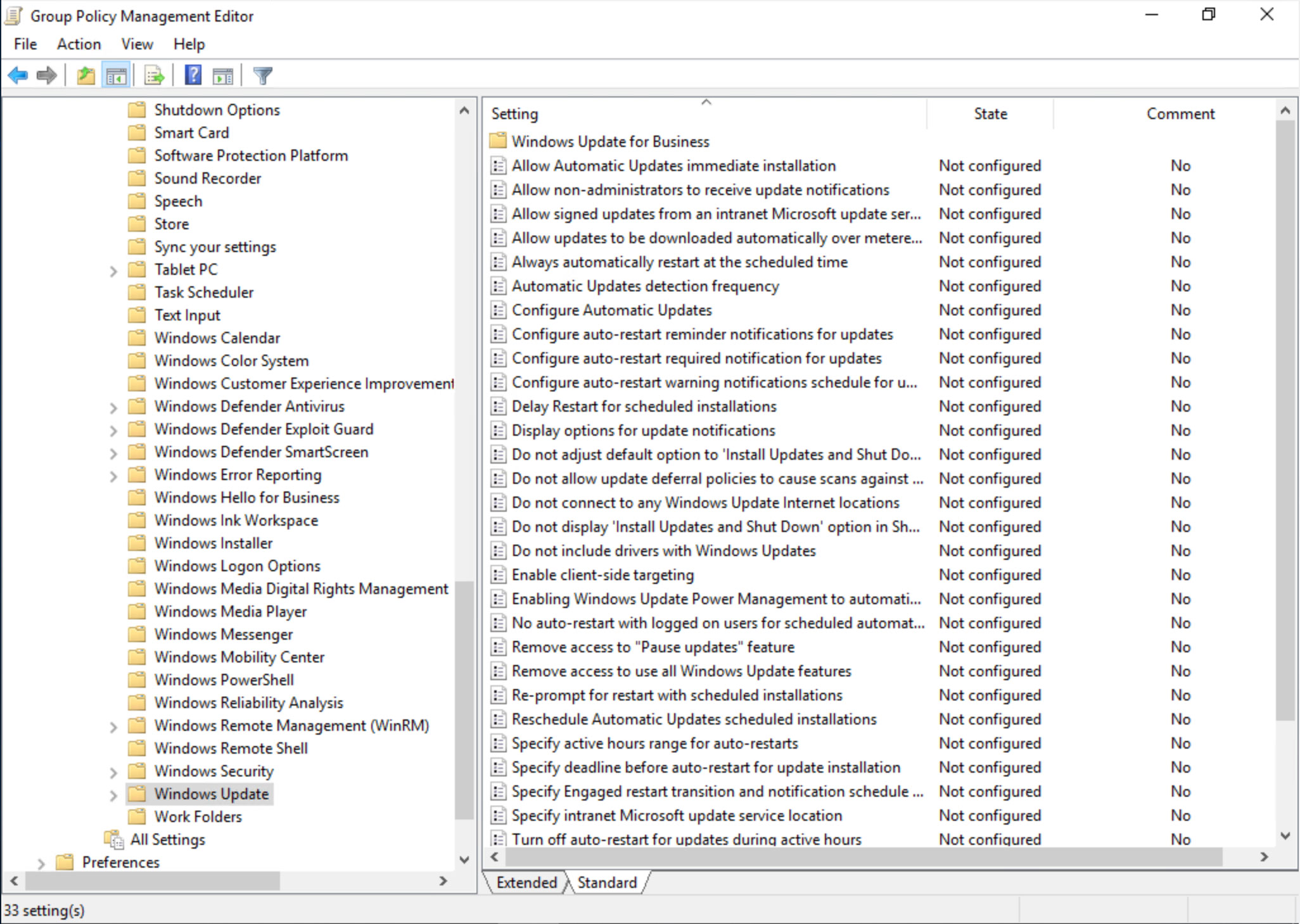This screenshot has height=924, width=1300.
Task: Open Help with the question mark icon
Action: pos(193,75)
